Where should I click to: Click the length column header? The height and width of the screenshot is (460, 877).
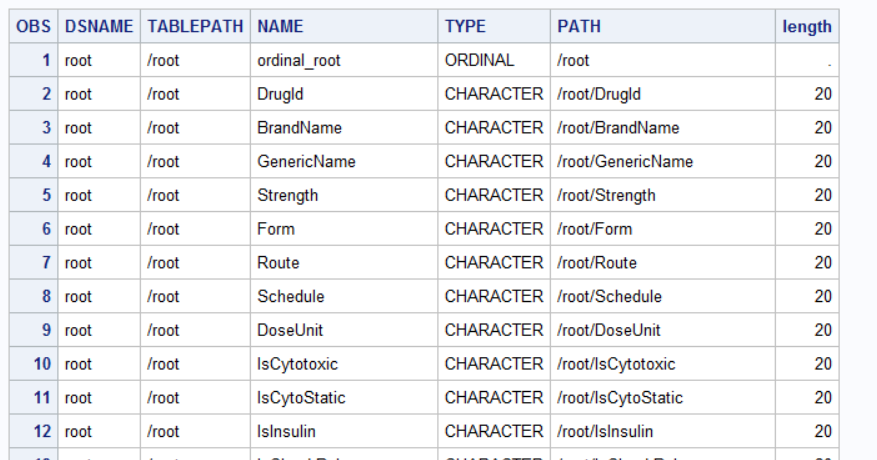[x=806, y=27]
